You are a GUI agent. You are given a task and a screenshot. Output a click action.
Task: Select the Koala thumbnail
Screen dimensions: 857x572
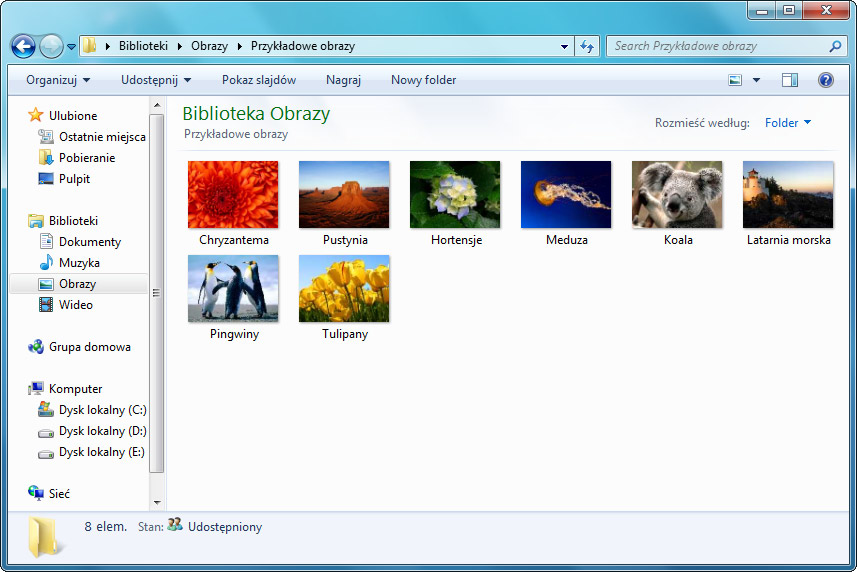click(677, 194)
